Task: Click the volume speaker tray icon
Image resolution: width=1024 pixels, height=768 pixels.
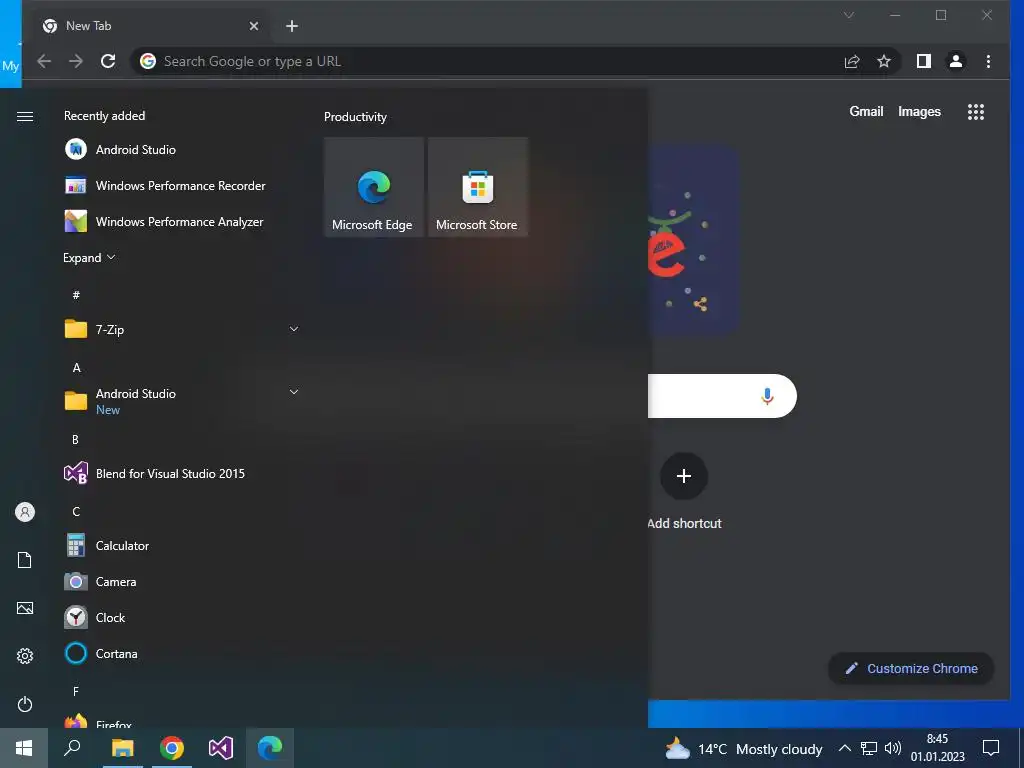Action: point(893,748)
